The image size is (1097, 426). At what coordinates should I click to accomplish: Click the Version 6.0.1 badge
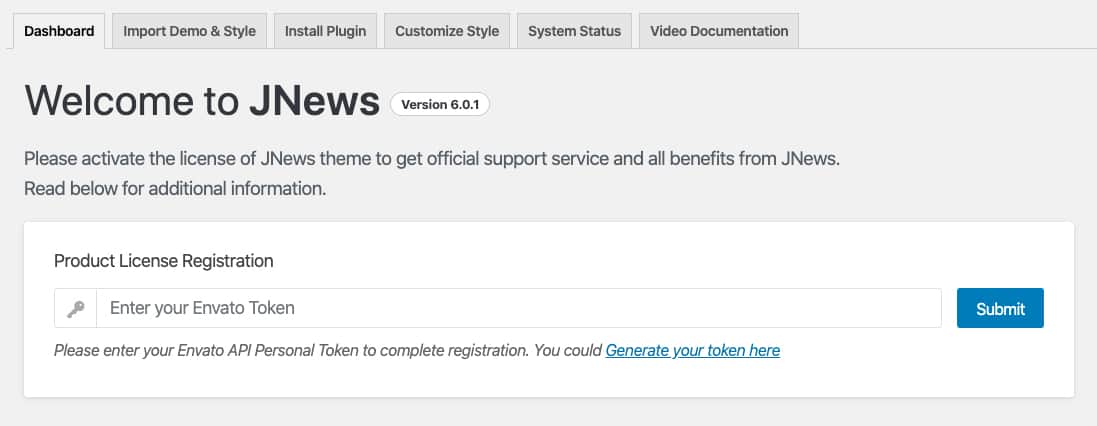point(439,104)
